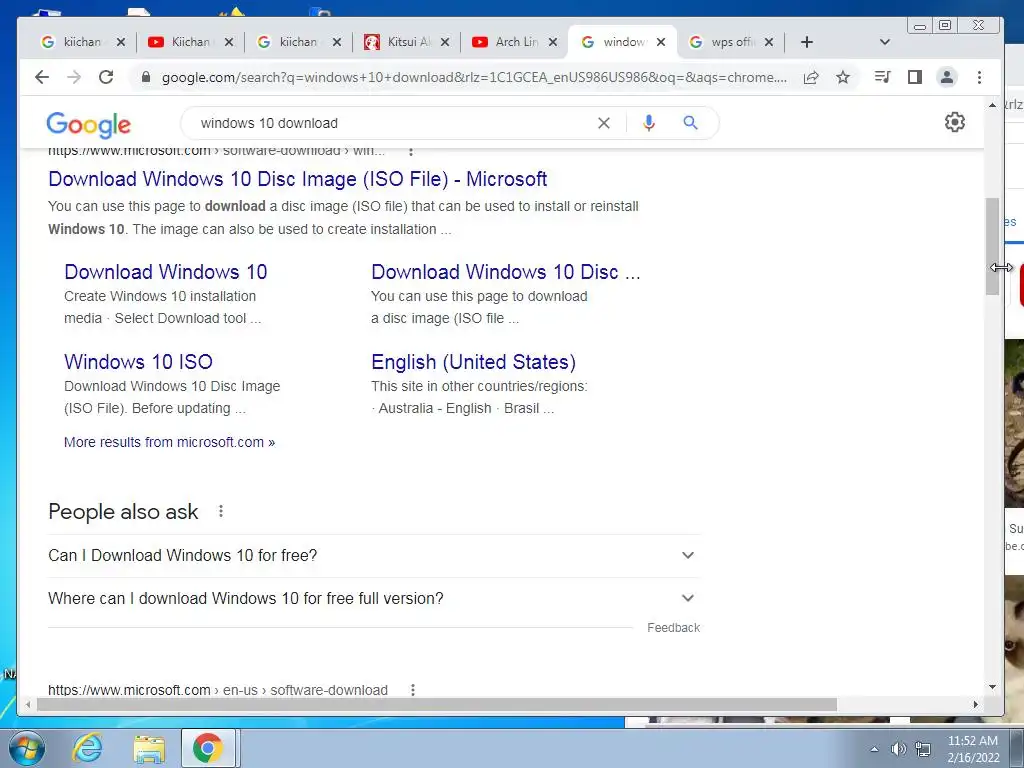Reload the current Google search page
This screenshot has height=768, width=1024.
coord(106,77)
